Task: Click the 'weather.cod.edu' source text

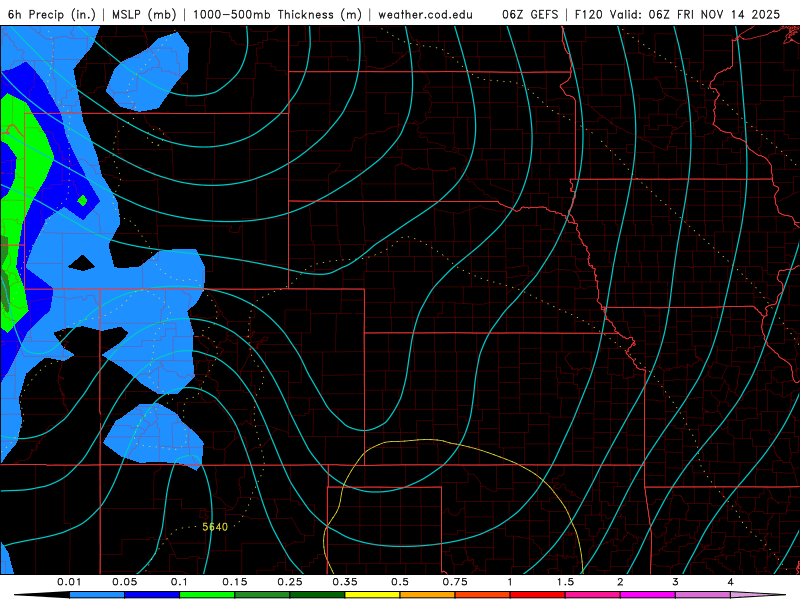Action: (x=425, y=14)
